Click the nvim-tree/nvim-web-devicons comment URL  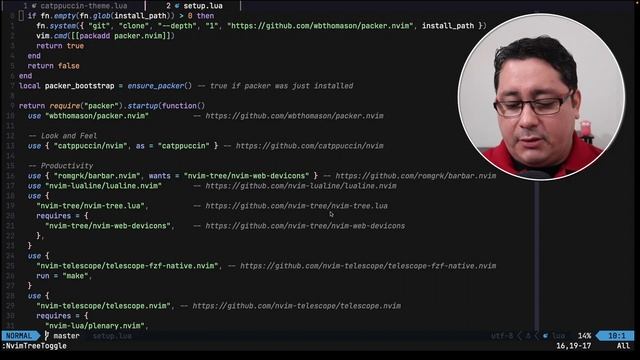coord(305,226)
